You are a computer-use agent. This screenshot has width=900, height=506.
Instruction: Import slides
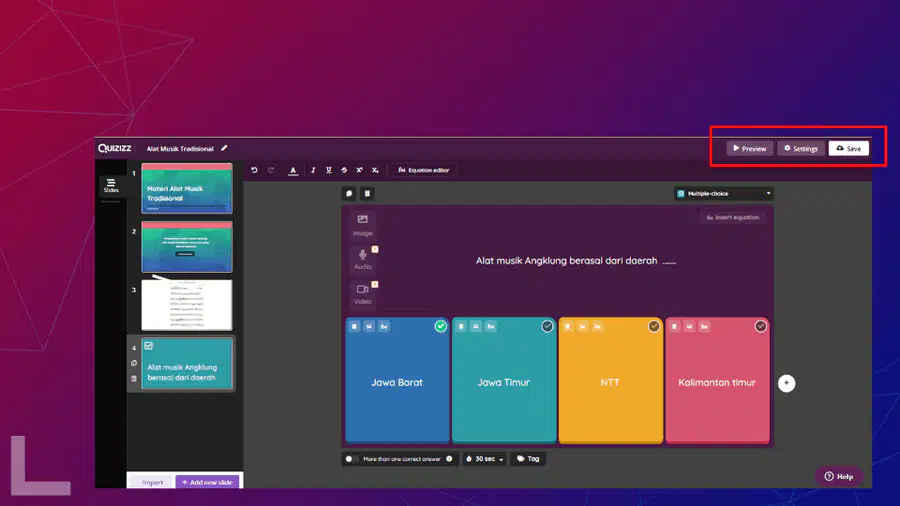coord(152,482)
